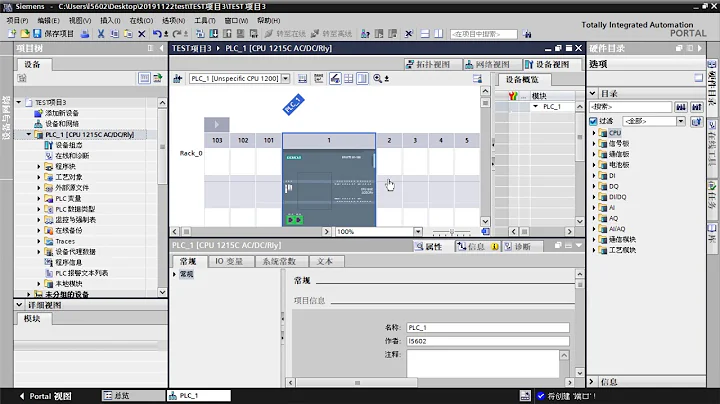The image size is (720, 404).
Task: Expand the 程序块 folder
Action: tap(39, 166)
